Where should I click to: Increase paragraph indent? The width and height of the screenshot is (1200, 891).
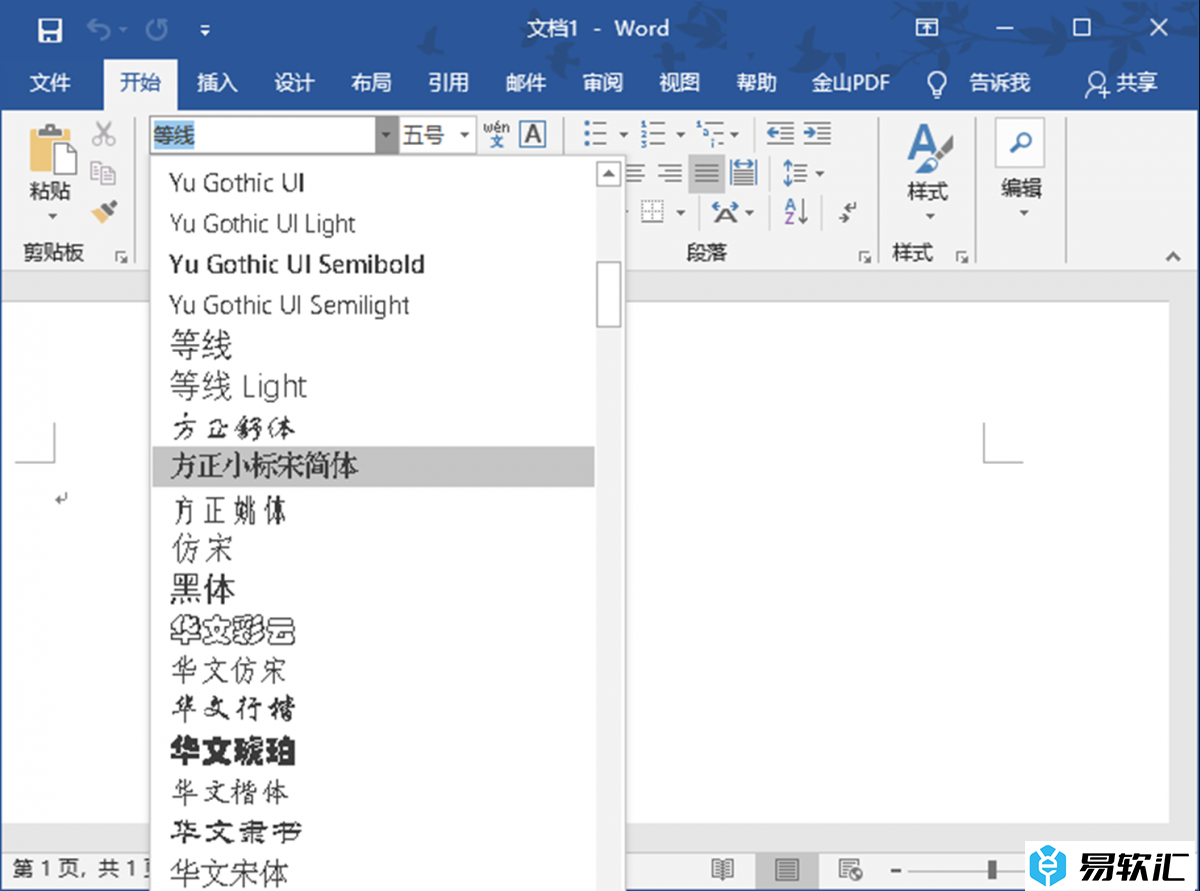[817, 133]
